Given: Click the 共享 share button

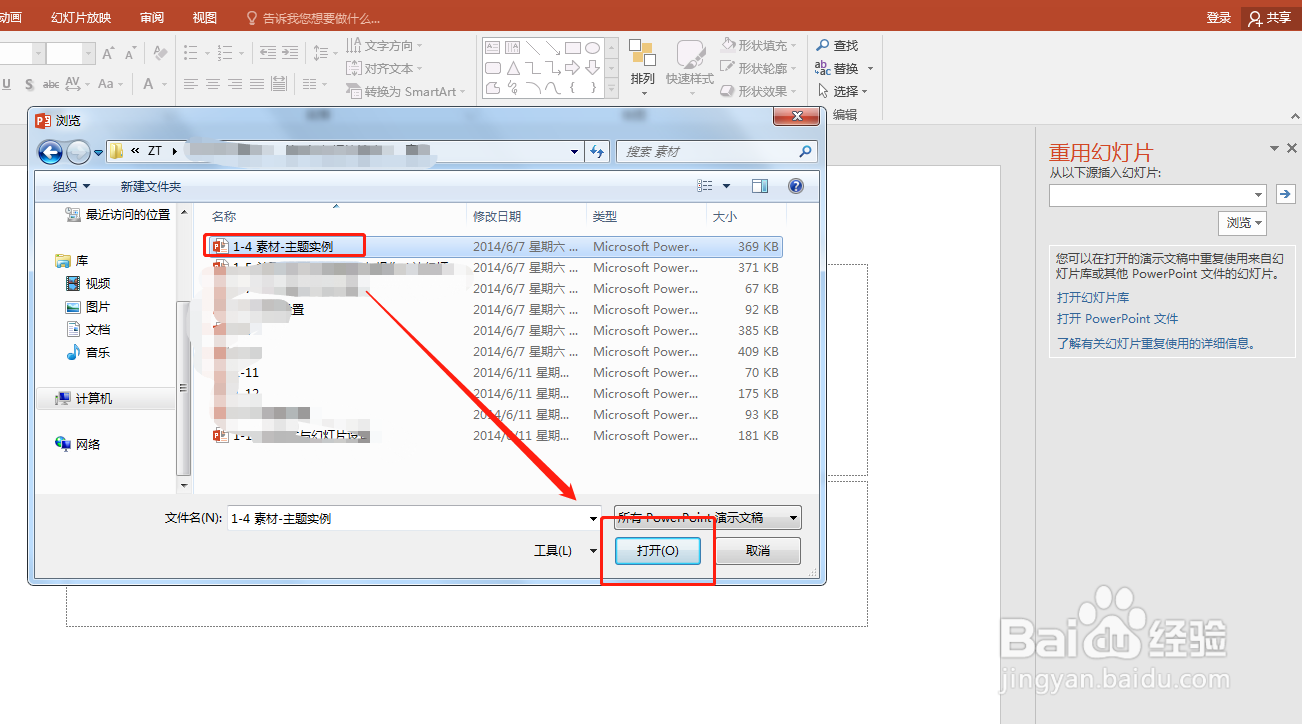Looking at the screenshot, I should coord(1269,18).
